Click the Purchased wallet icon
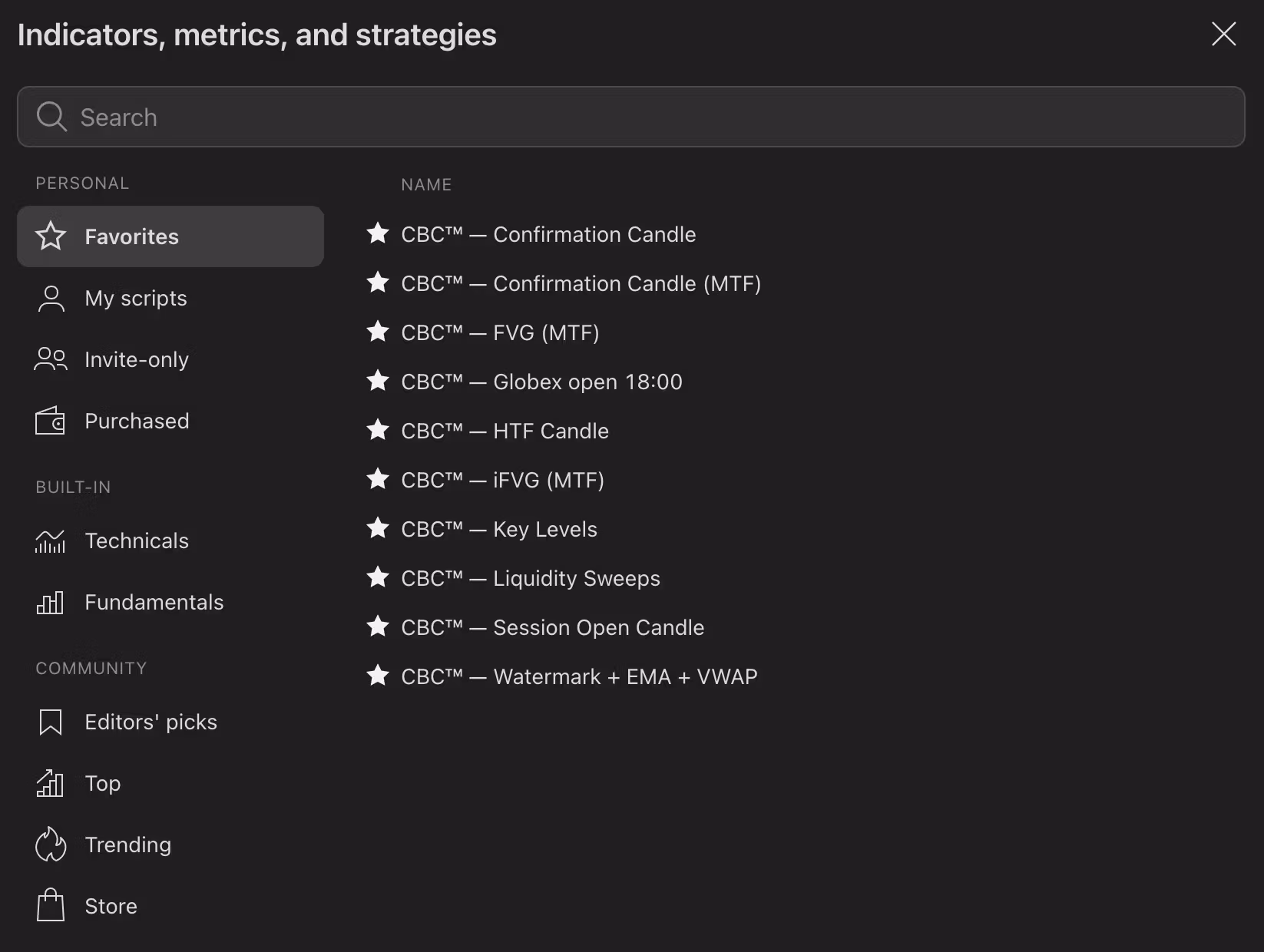 [50, 421]
